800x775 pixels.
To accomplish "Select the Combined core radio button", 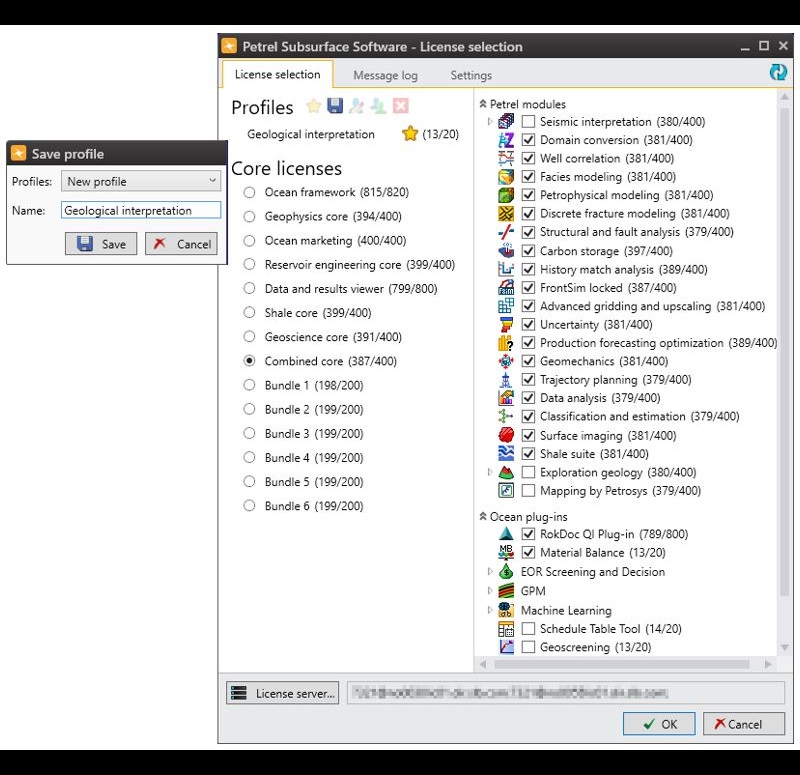I will (x=249, y=361).
